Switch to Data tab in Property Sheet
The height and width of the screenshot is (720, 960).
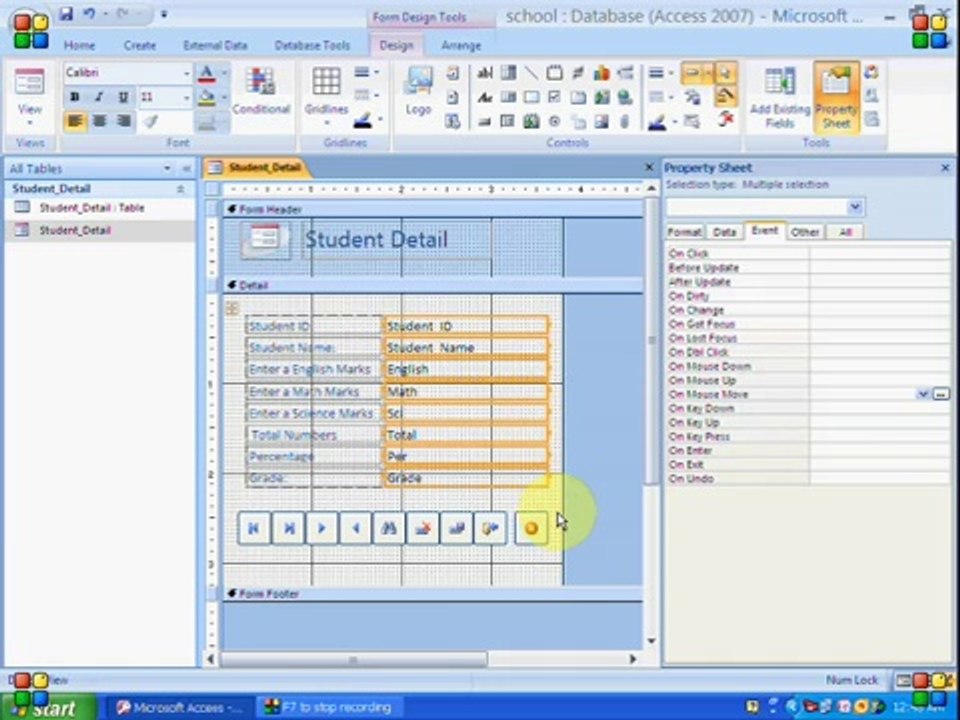pos(724,232)
